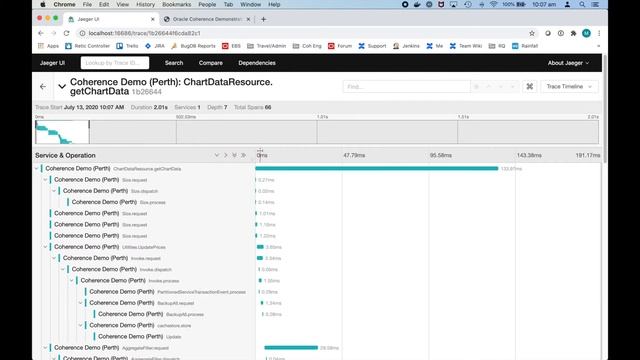Viewport: 640px width, 360px height.
Task: Open the Travel/Admin bookmark folder
Action: point(267,46)
